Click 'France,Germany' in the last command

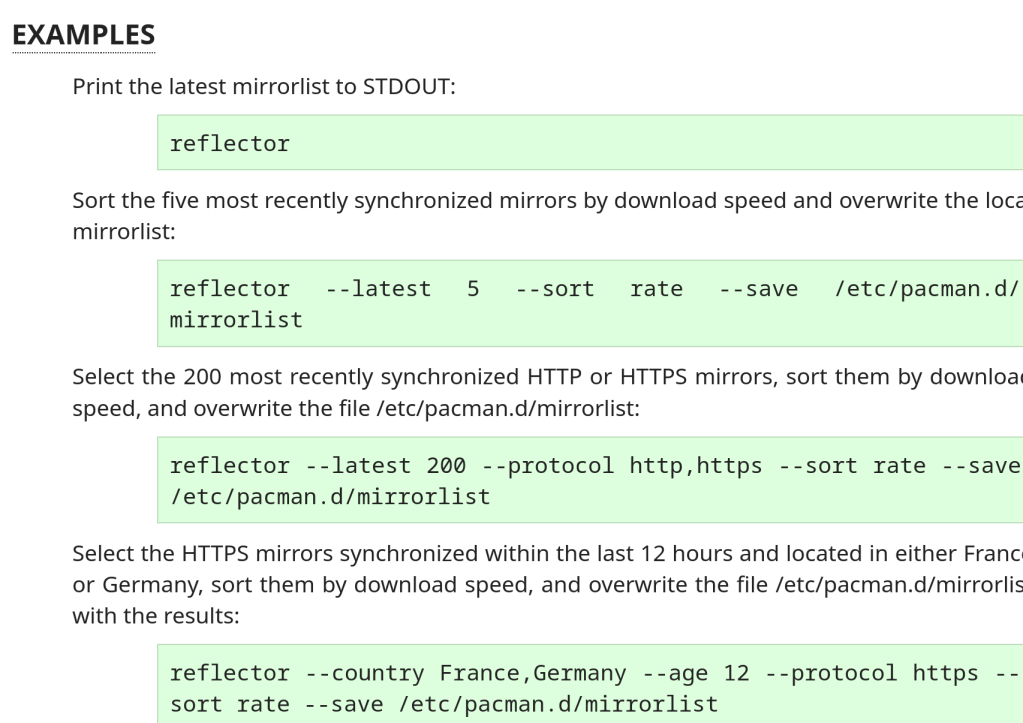tap(520, 673)
